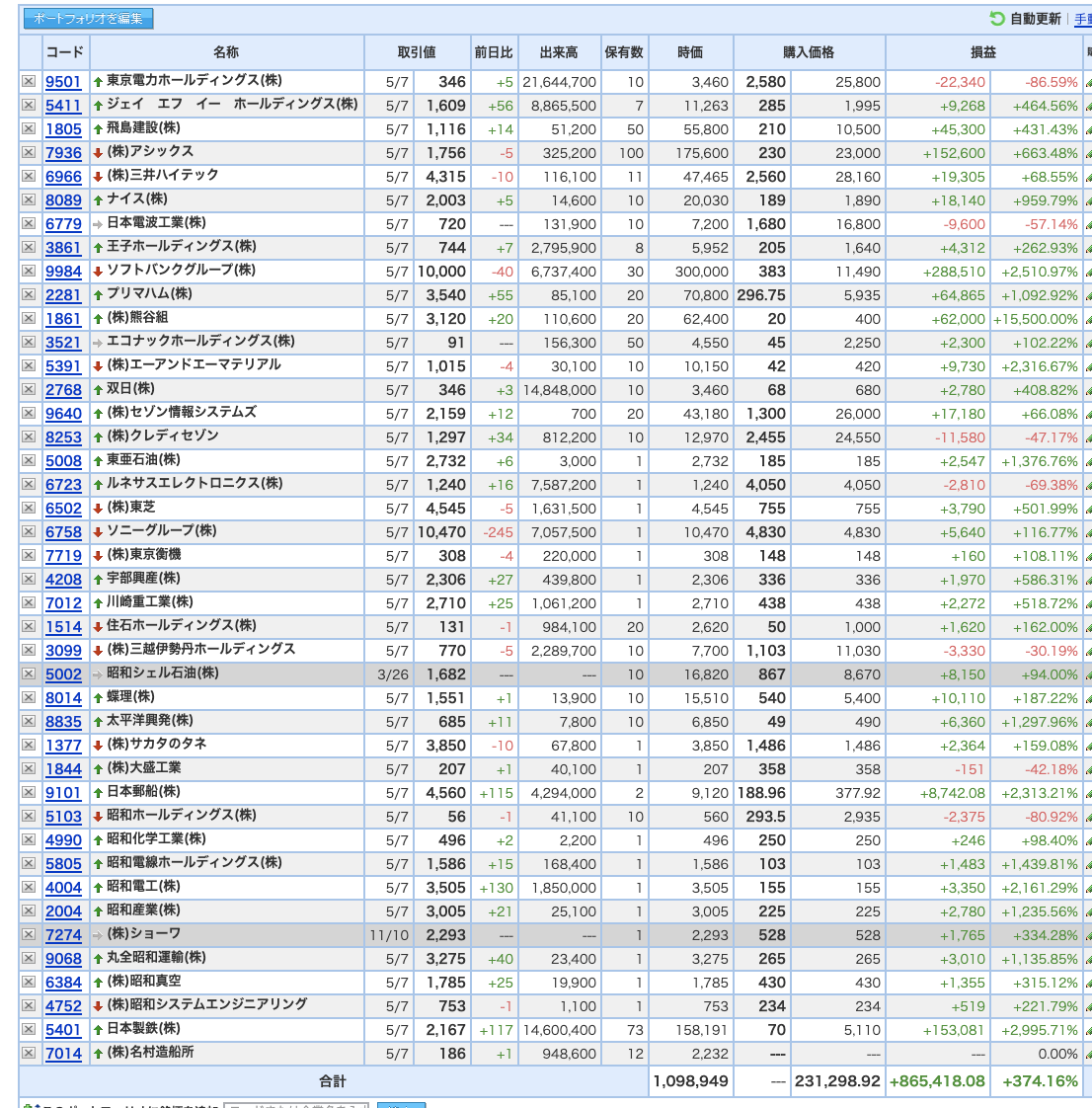The width and height of the screenshot is (1092, 1108).
Task: Open stock code 9984 SoftBank link
Action: (63, 272)
